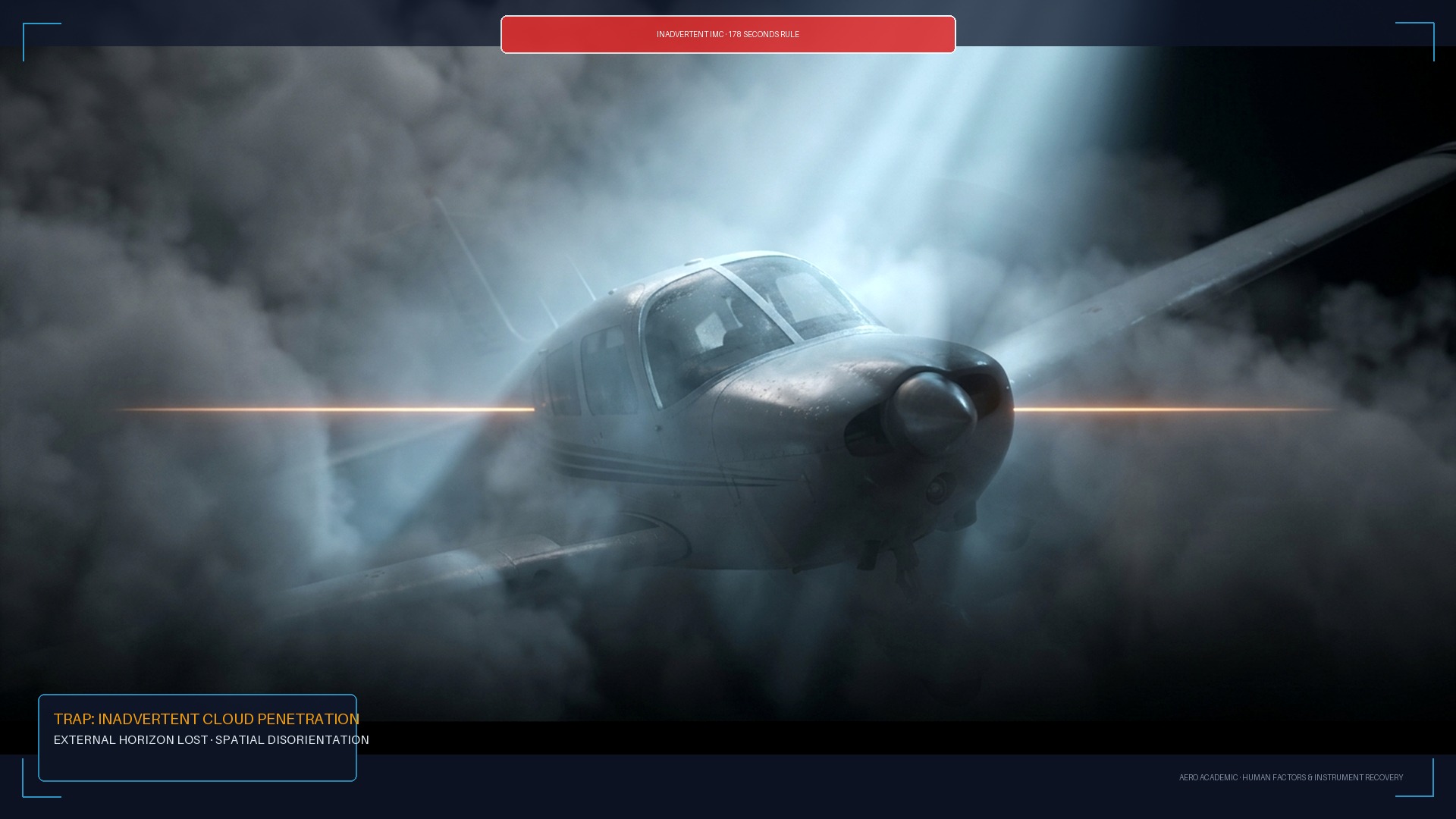The width and height of the screenshot is (1456, 819).
Task: Click the red 'Inadvertent IMC · 178 Seconds Rule' banner
Action: coord(728,34)
